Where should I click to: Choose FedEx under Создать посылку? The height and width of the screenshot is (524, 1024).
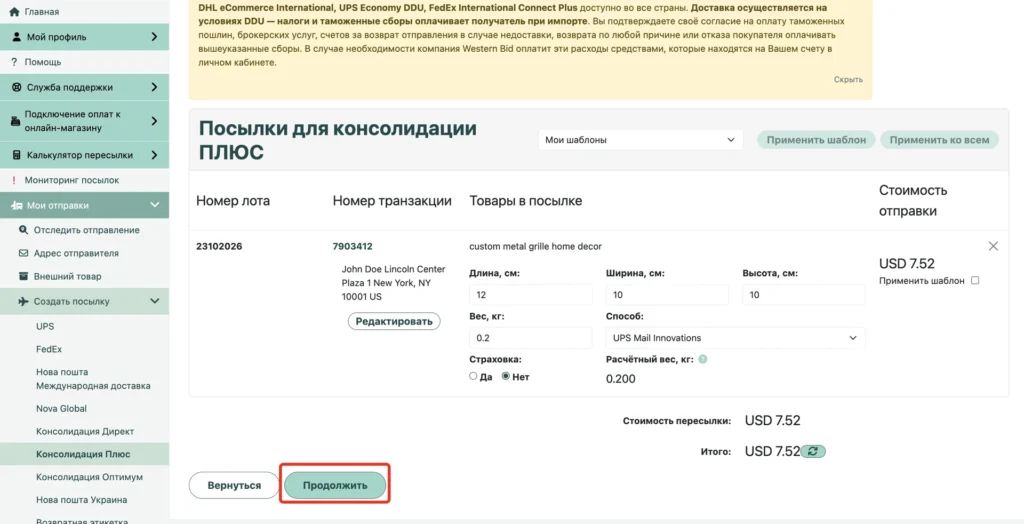point(49,349)
